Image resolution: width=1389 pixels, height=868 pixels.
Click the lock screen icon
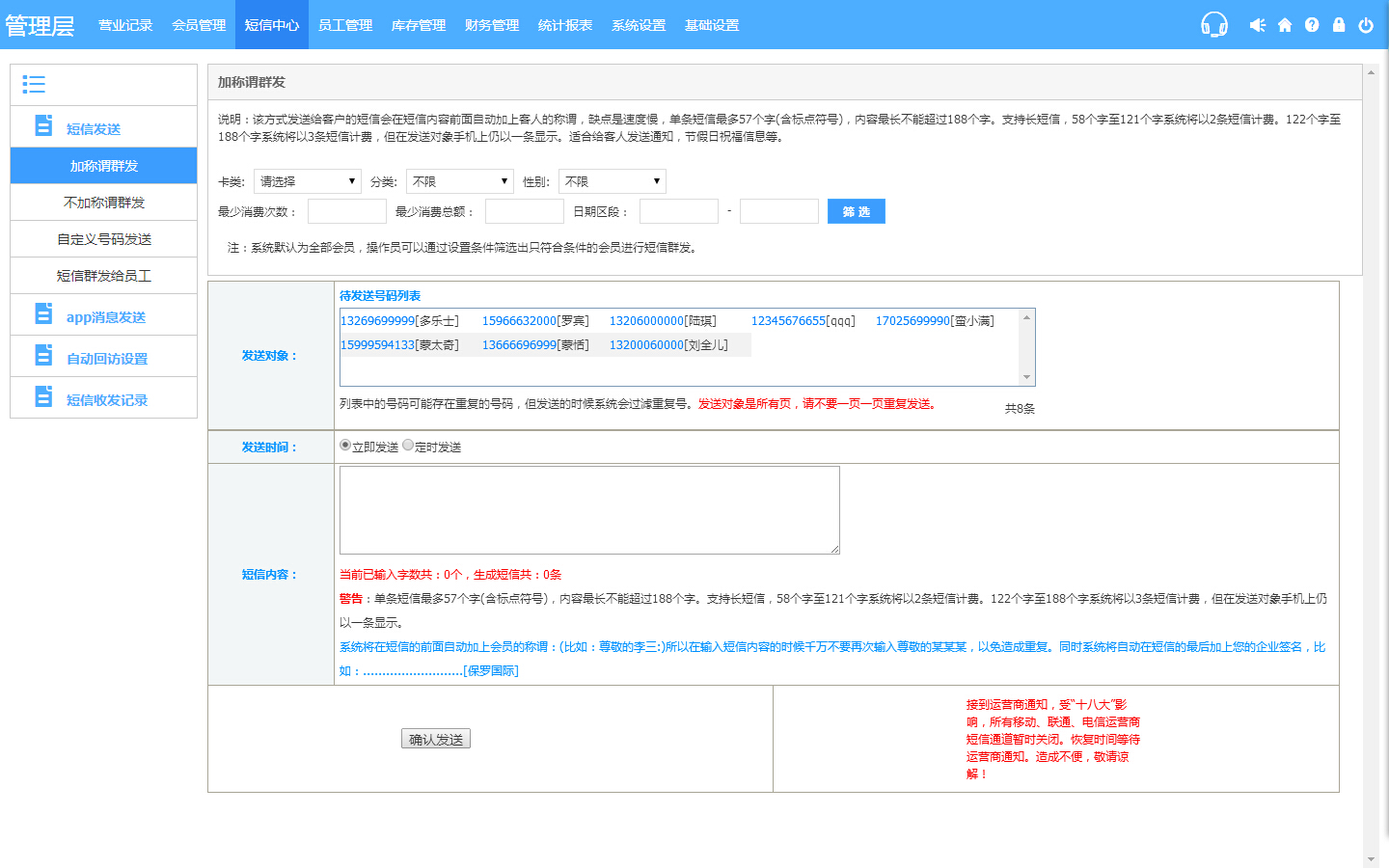click(x=1339, y=25)
